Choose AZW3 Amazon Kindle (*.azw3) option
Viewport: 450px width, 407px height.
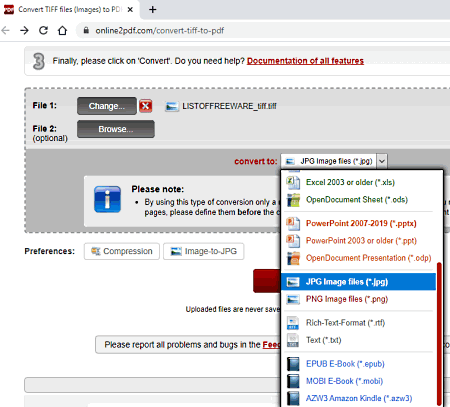coord(359,398)
